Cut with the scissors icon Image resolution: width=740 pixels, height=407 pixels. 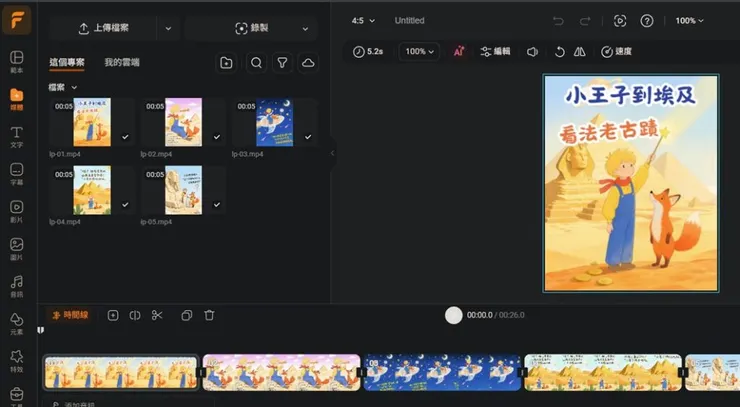(157, 315)
